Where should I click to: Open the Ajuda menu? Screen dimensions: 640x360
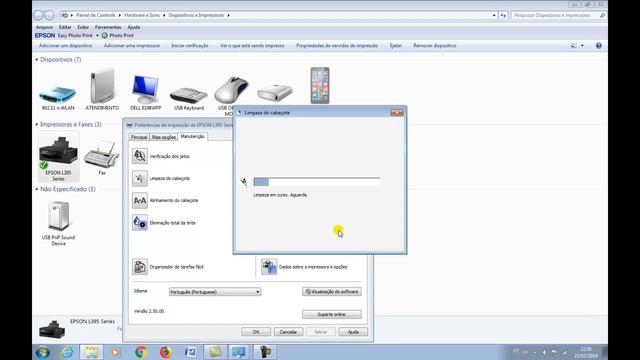click(x=134, y=27)
